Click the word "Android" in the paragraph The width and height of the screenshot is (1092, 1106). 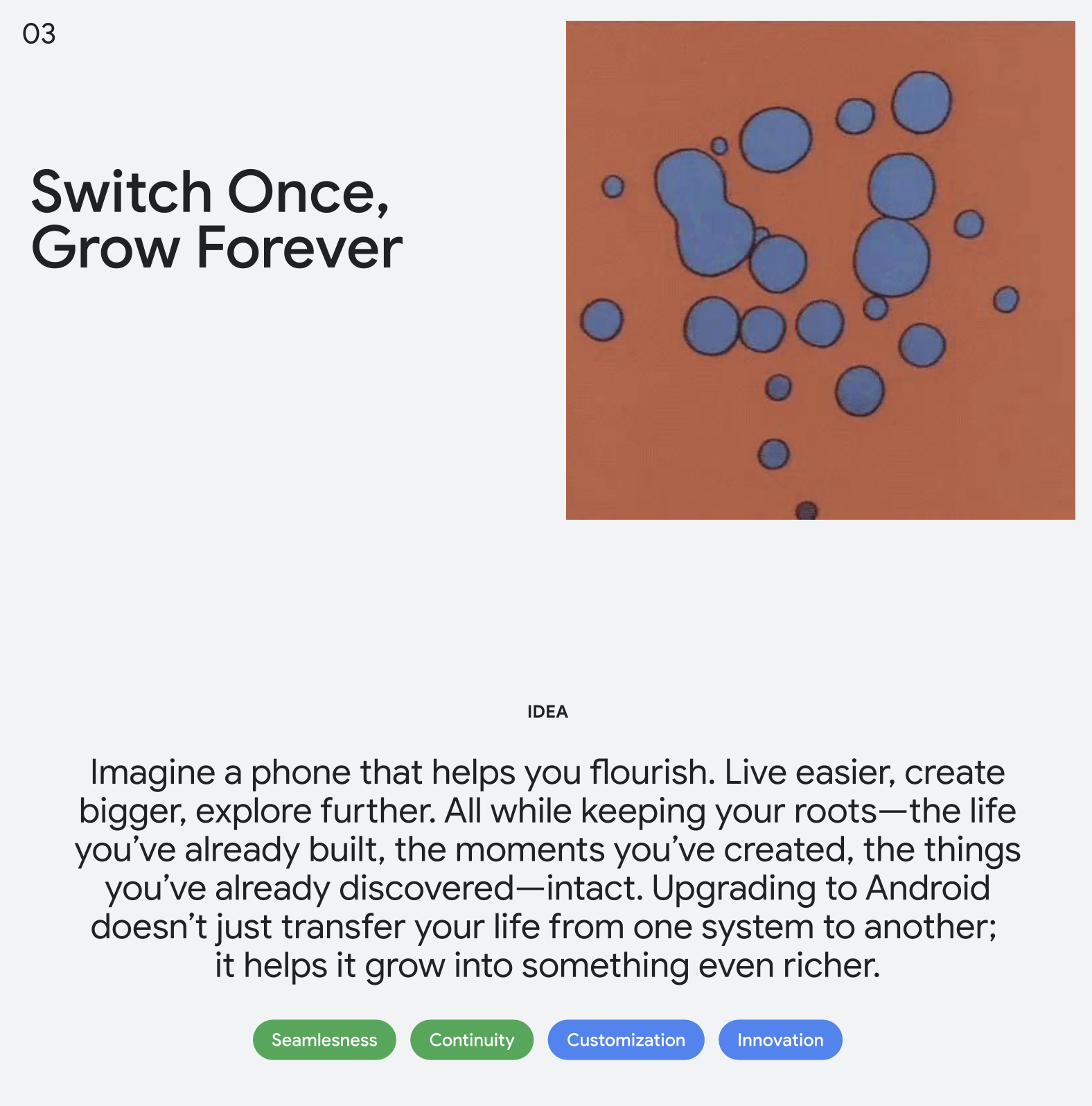928,888
